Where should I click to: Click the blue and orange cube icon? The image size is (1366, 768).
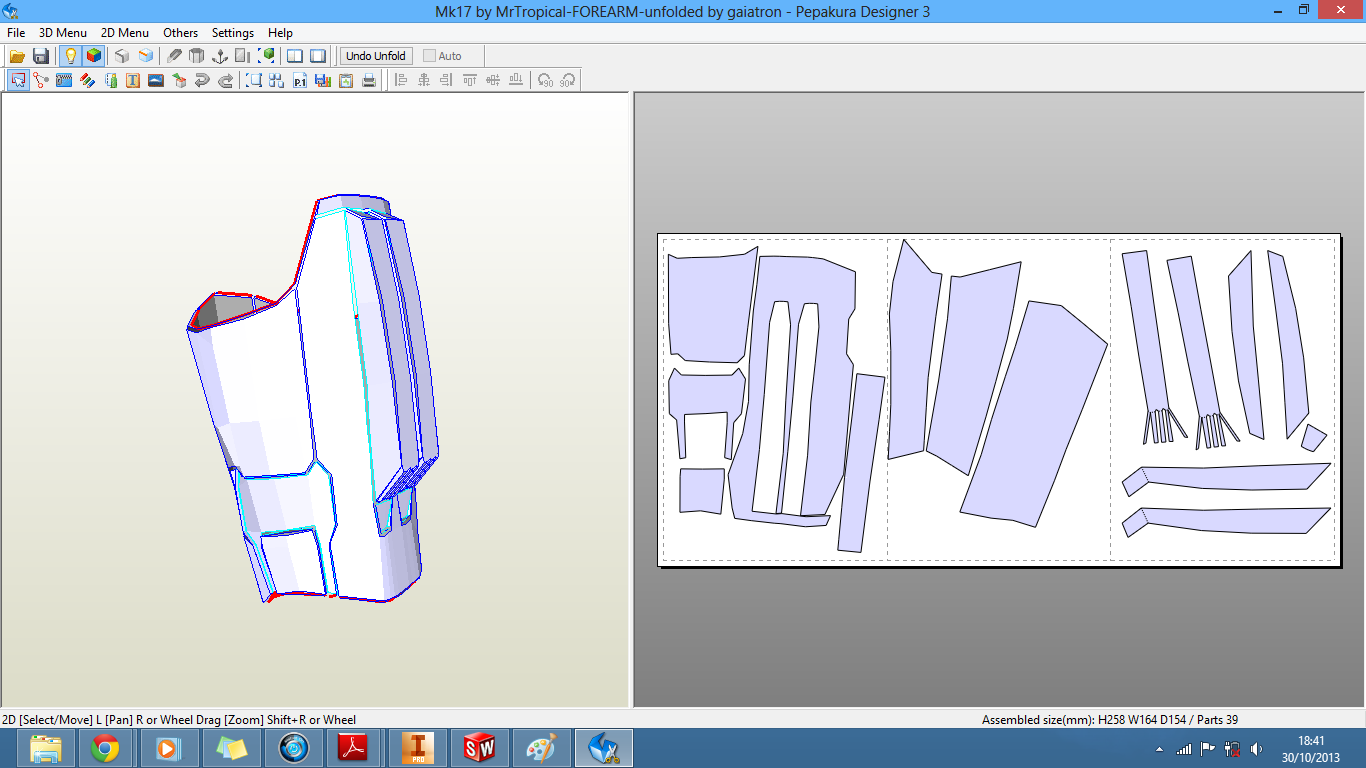click(146, 56)
